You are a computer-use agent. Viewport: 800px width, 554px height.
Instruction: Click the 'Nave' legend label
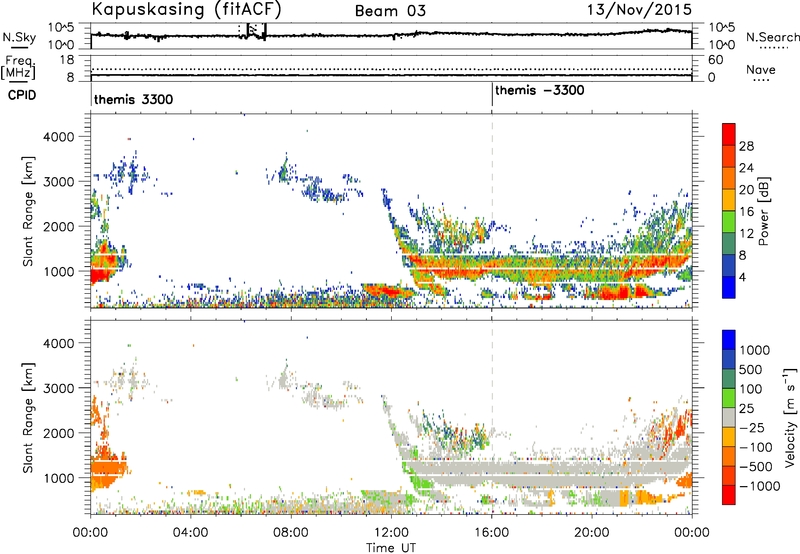(761, 69)
